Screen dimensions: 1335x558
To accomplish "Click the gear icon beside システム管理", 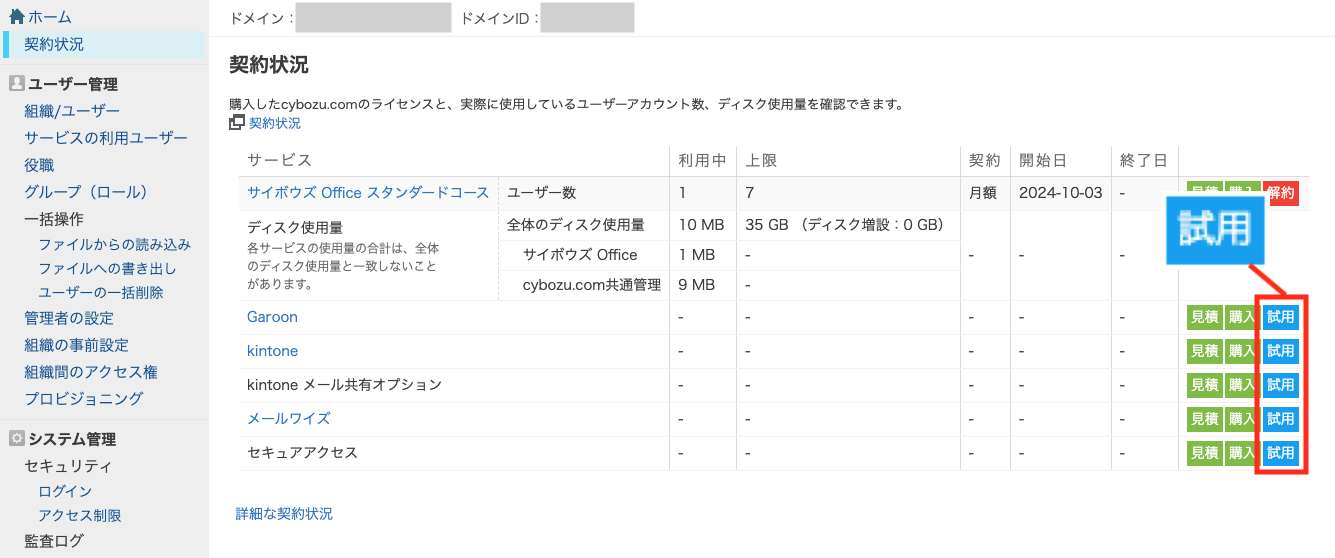I will (x=16, y=439).
